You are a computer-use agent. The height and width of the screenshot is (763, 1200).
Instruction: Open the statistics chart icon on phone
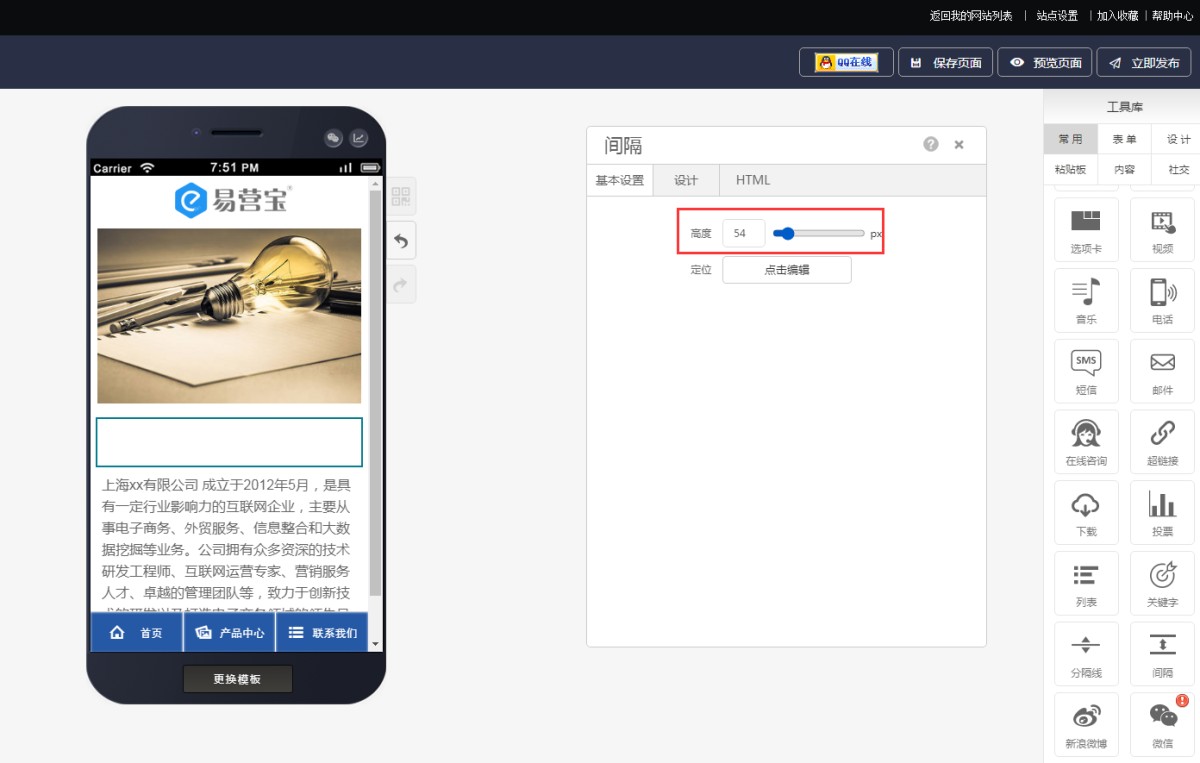click(358, 138)
